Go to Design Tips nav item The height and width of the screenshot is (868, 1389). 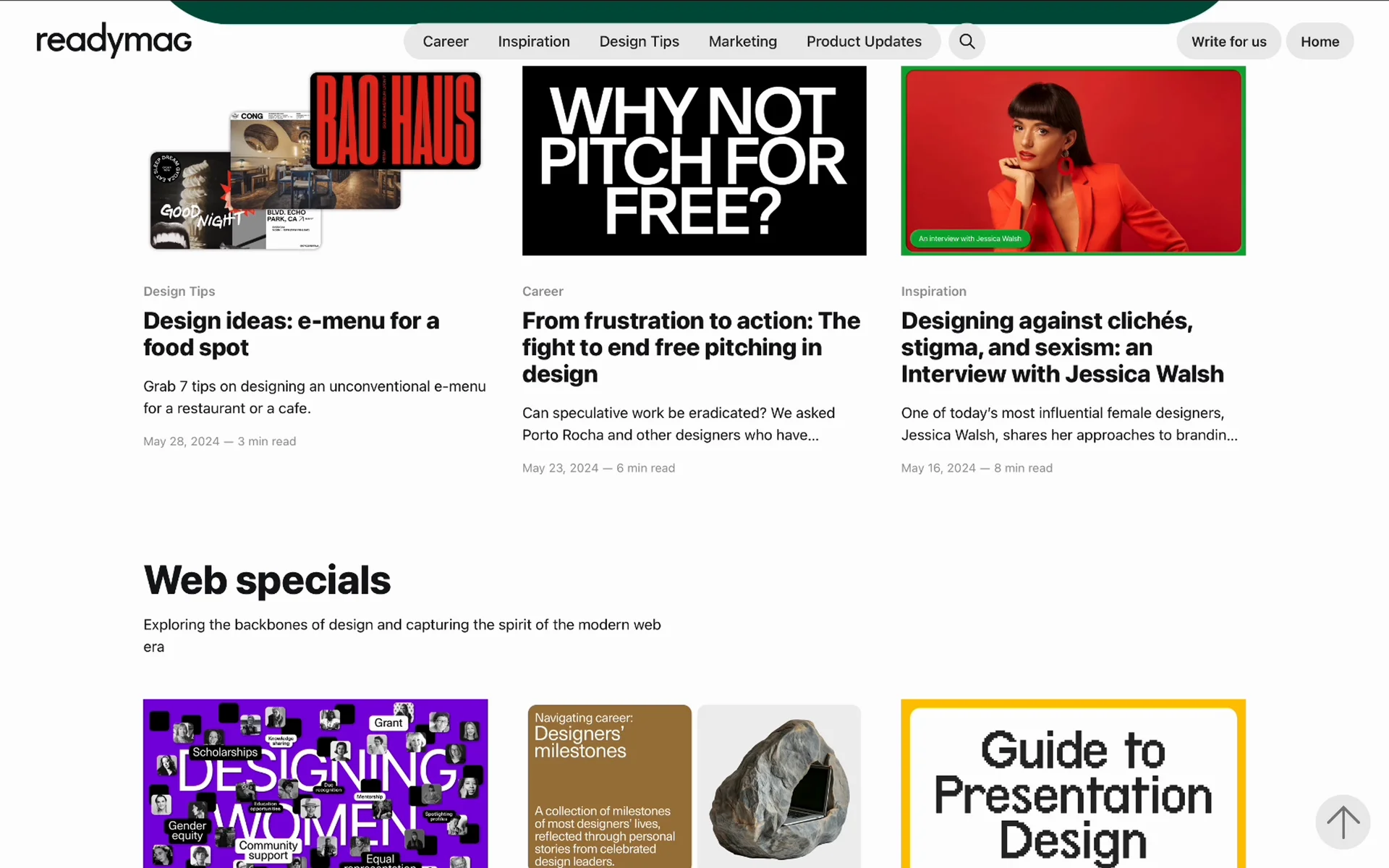click(639, 41)
